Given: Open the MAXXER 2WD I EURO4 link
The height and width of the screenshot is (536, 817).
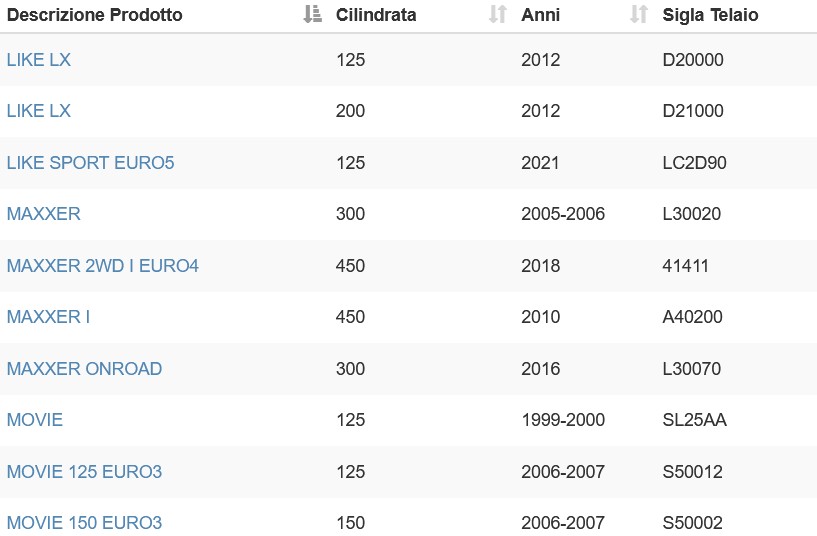Looking at the screenshot, I should (x=103, y=266).
